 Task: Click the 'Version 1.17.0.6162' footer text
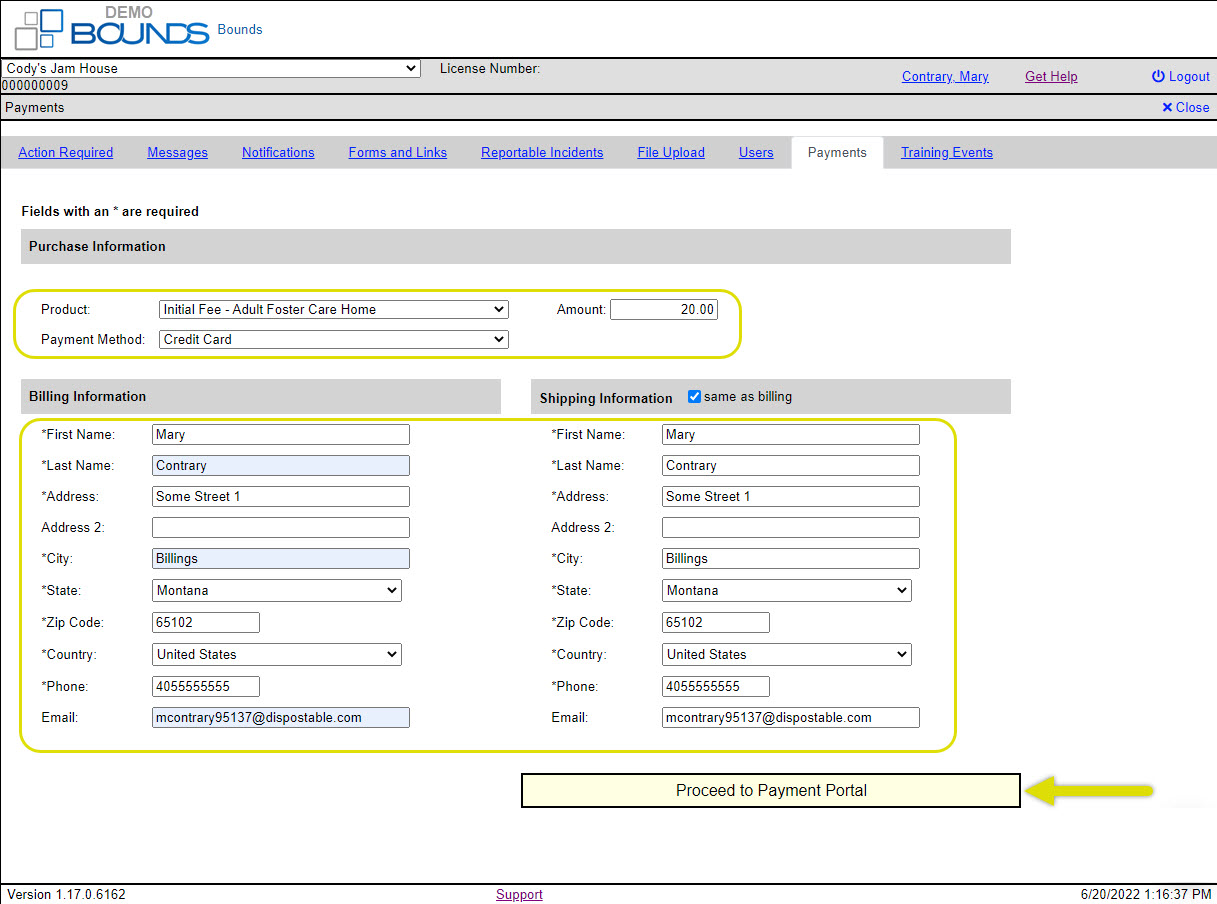pyautogui.click(x=67, y=894)
